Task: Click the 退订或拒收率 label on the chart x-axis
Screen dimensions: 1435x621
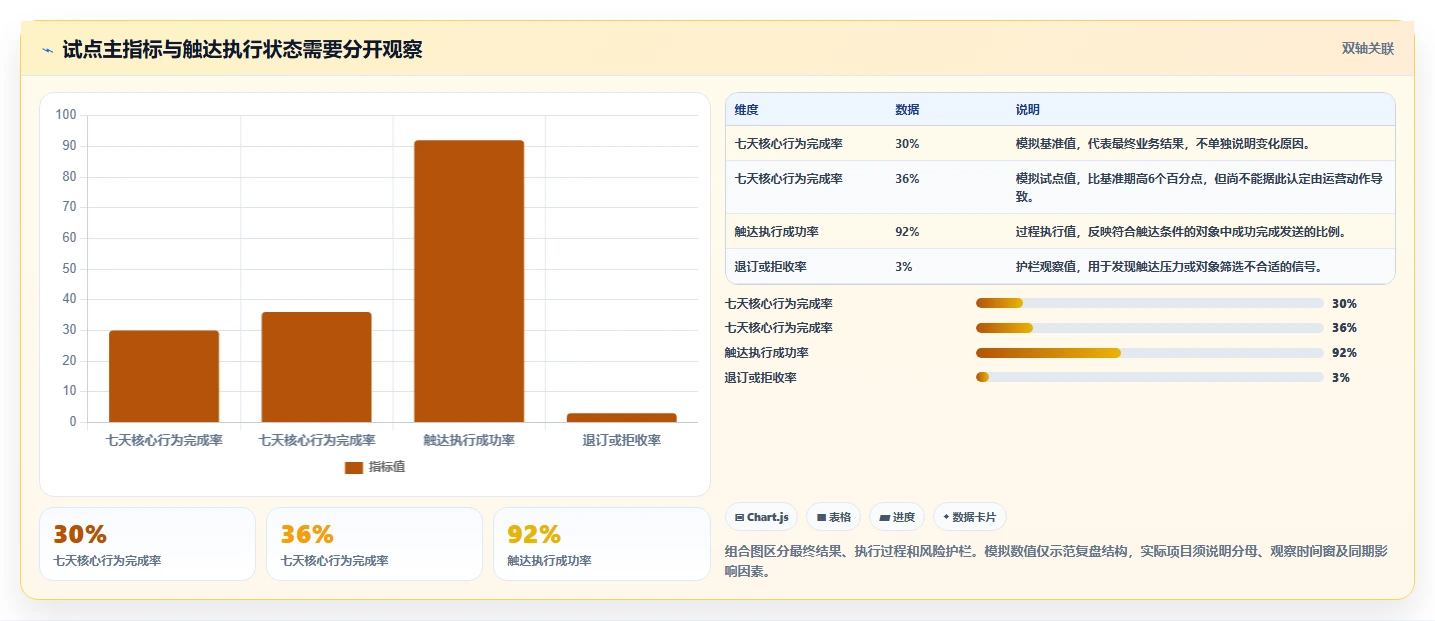Action: pos(622,440)
